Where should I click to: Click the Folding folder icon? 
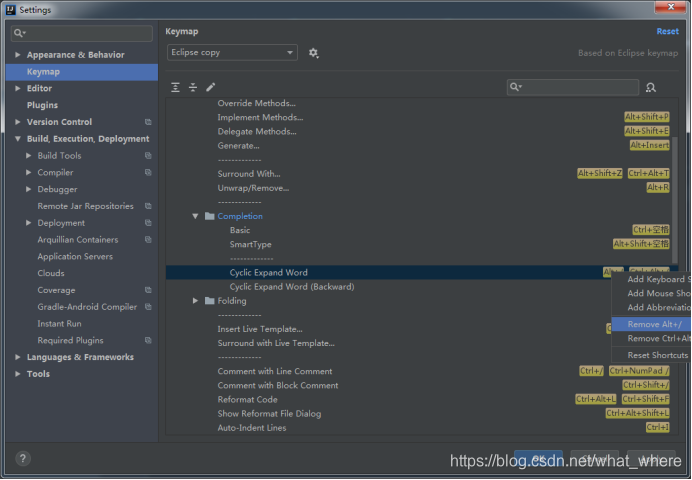coord(210,301)
